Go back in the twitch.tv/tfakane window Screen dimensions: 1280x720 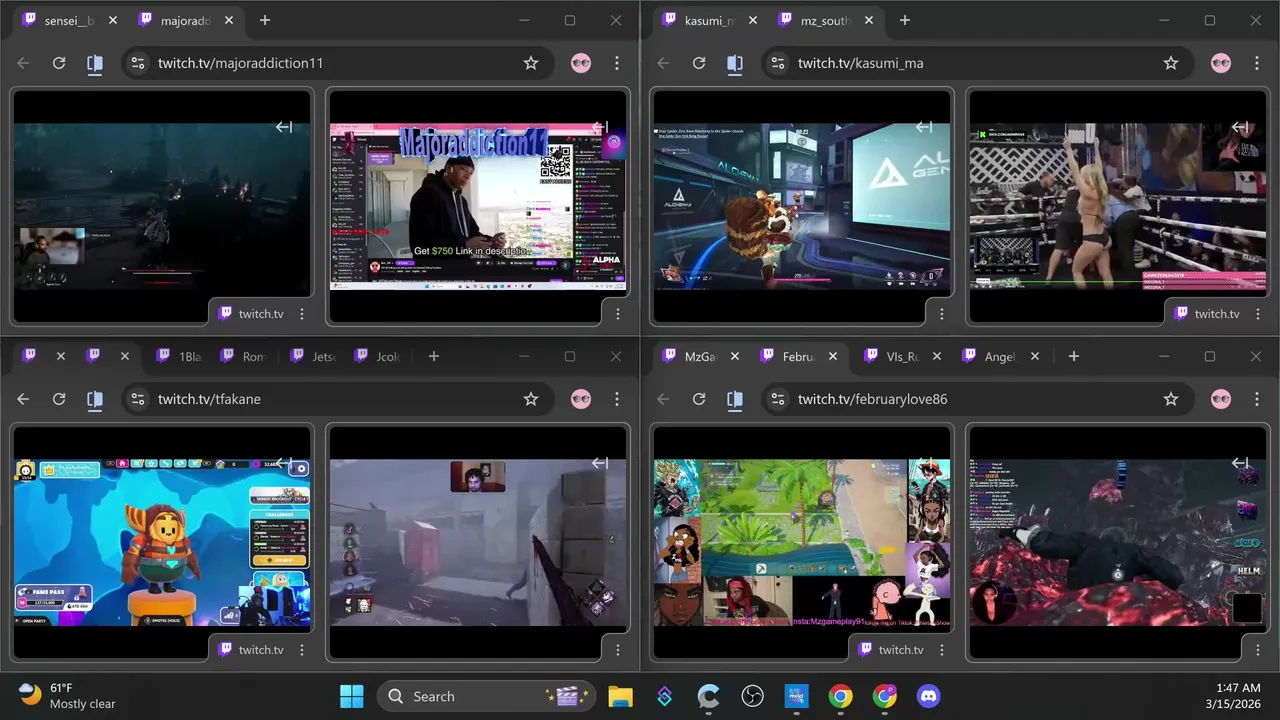23,399
